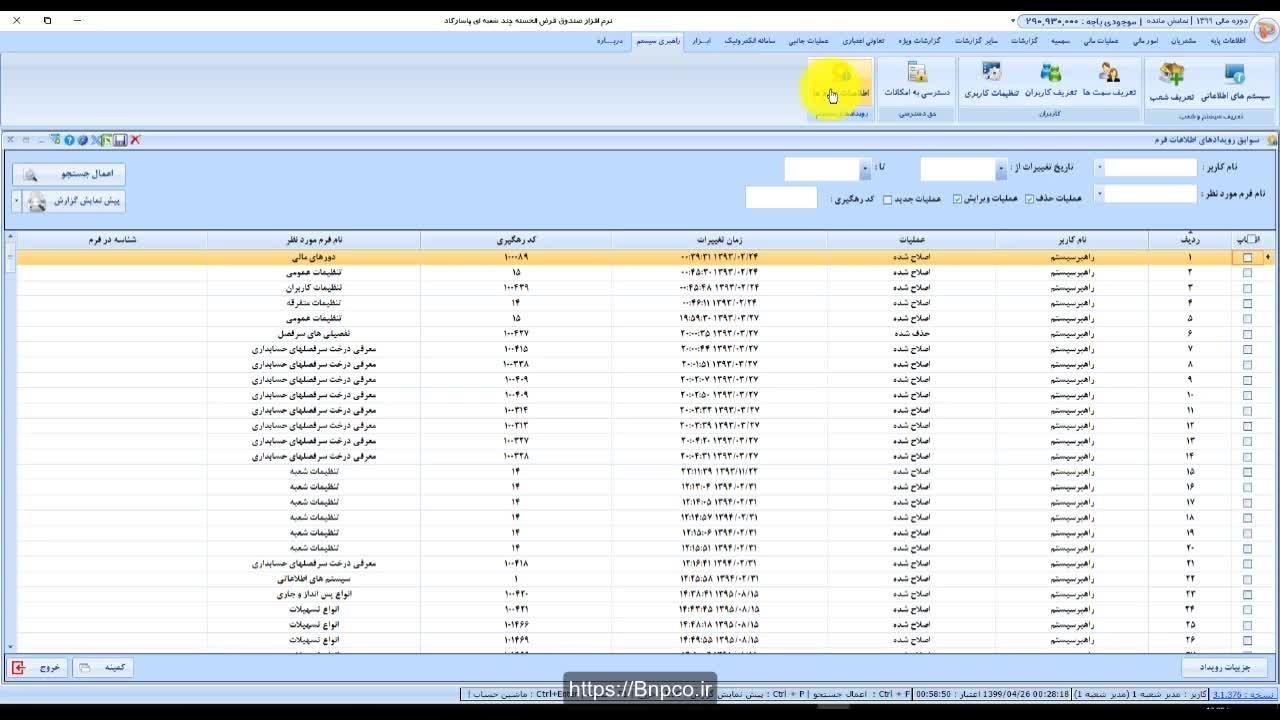Click the سیستم های اطلاعاتی ribbon icon
This screenshot has height=720, width=1280.
pos(1235,82)
